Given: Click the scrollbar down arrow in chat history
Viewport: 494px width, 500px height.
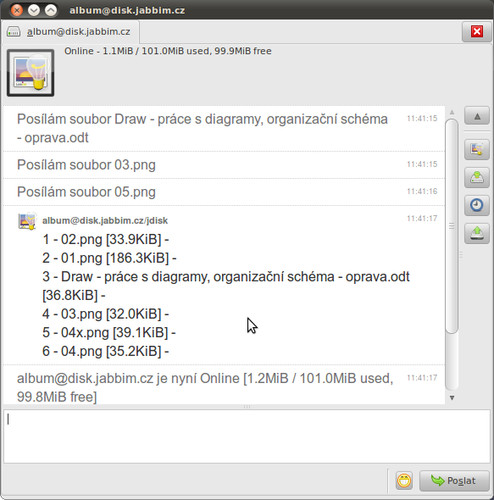Looking at the screenshot, I should coord(452,398).
